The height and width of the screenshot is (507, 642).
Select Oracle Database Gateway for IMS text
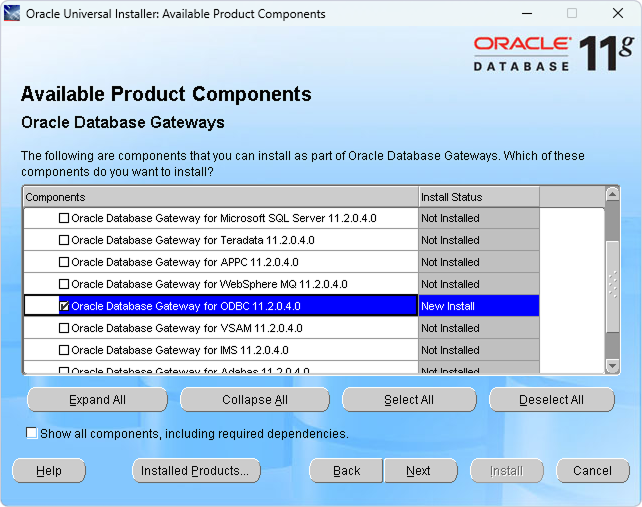(180, 350)
